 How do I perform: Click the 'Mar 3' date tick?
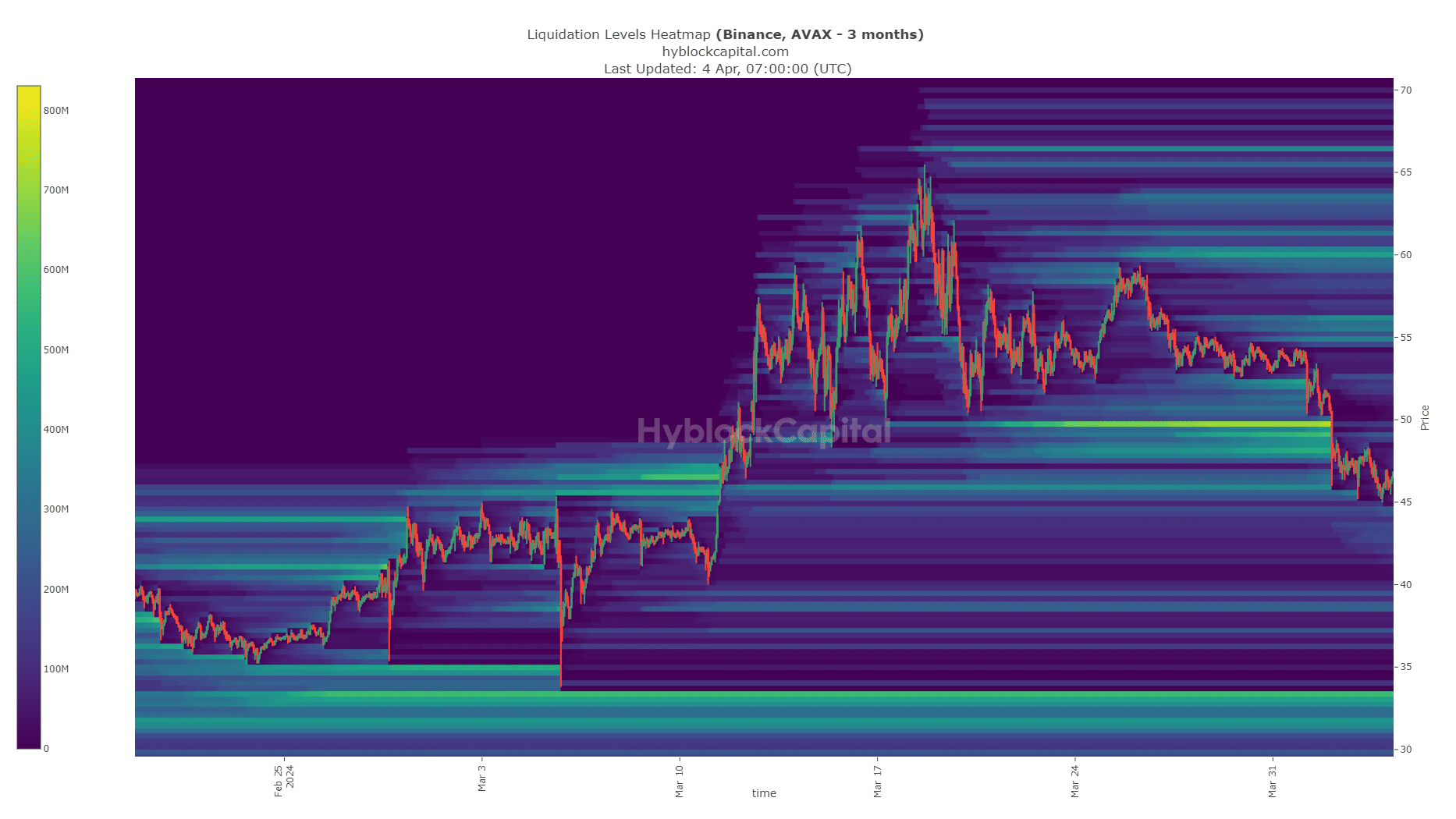pyautogui.click(x=481, y=778)
